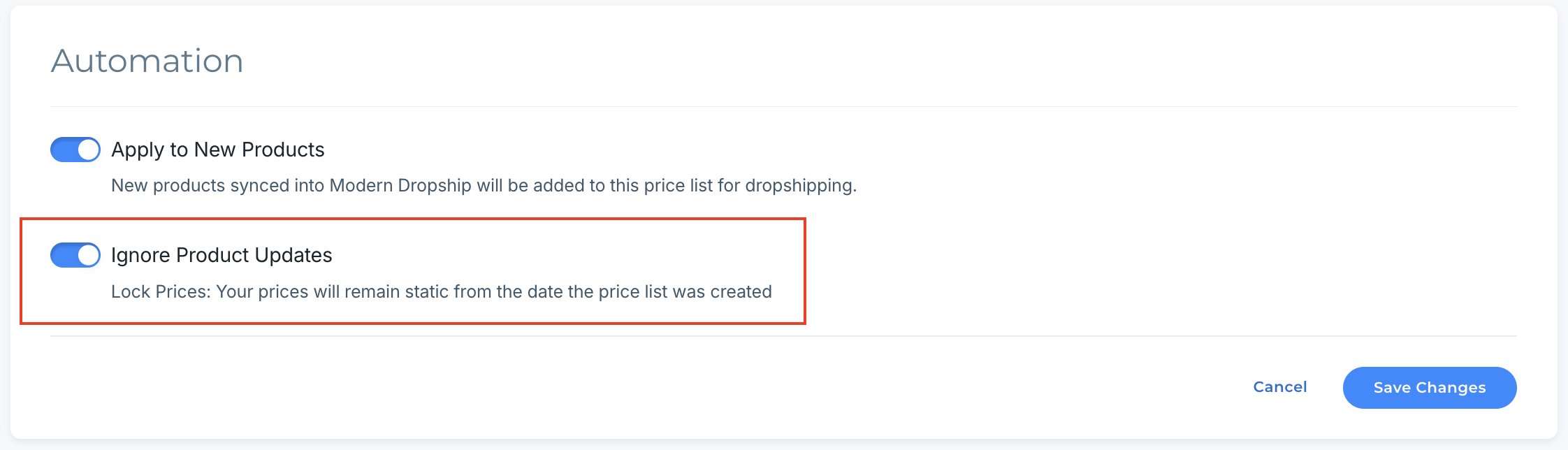Disable automatic adding of new products
The height and width of the screenshot is (450, 1568).
(75, 150)
